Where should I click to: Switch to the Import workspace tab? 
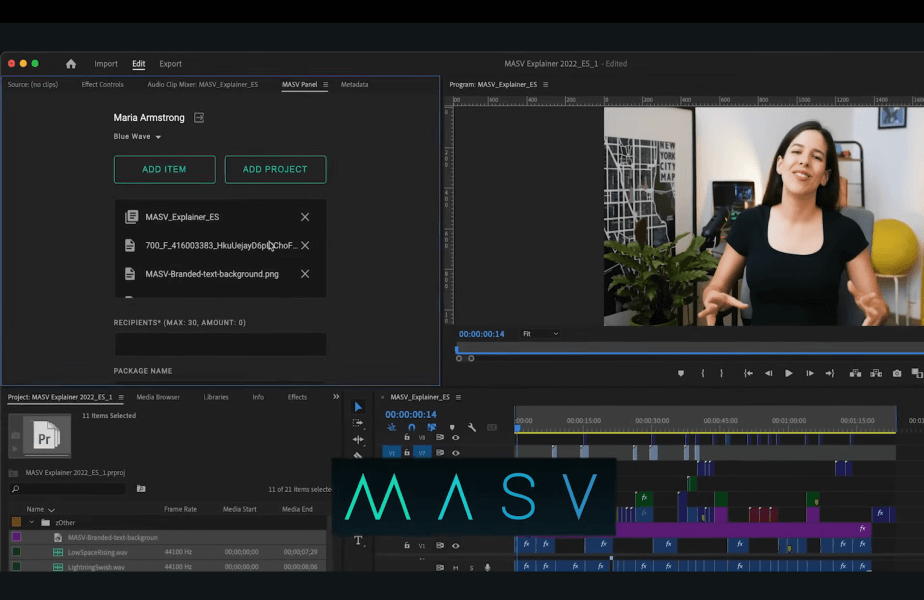pos(106,64)
